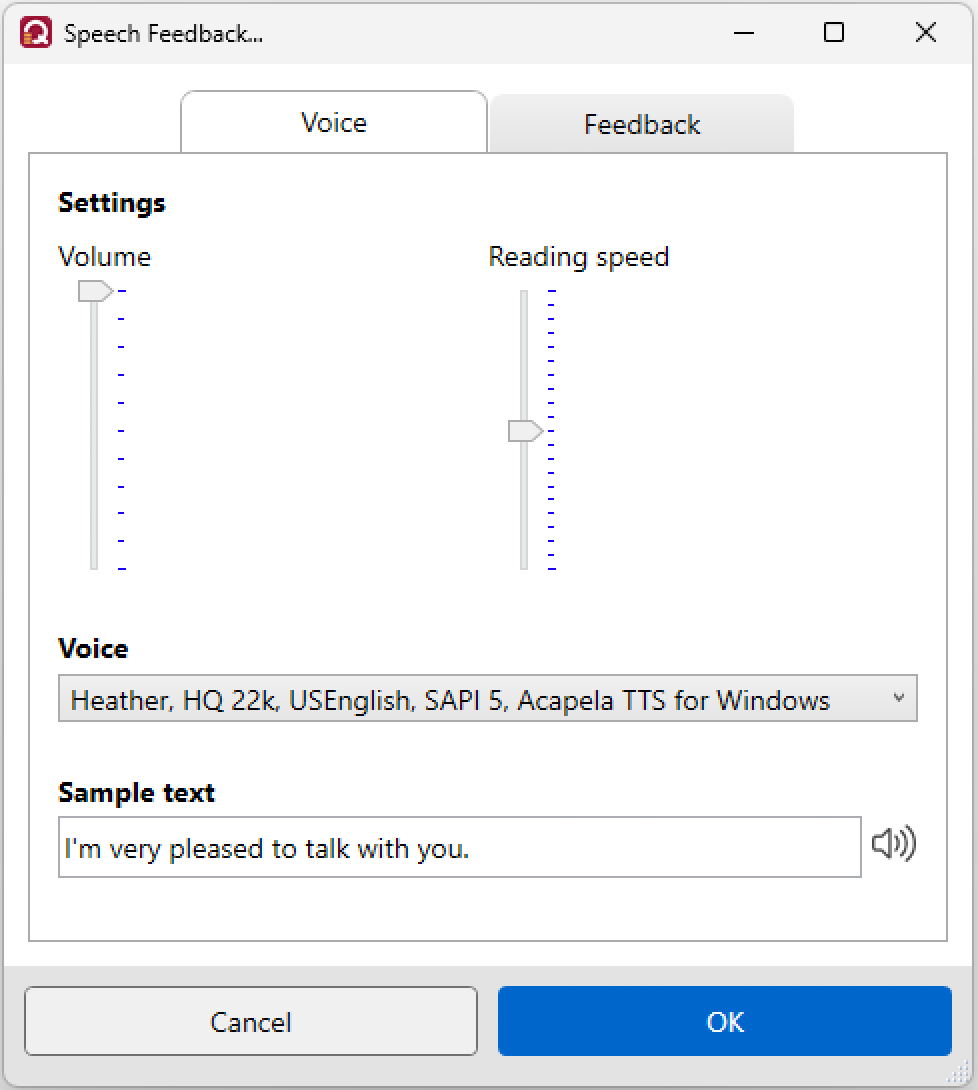The image size is (978, 1090).
Task: Click the Settings heading
Action: [112, 203]
